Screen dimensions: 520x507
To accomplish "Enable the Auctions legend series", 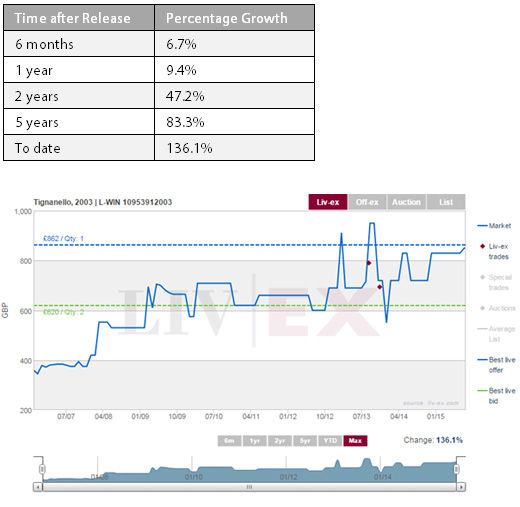I will click(497, 308).
